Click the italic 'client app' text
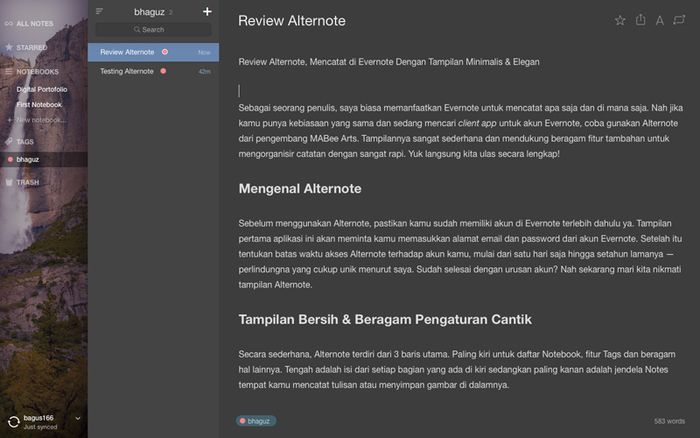The image size is (700, 438). 477,123
